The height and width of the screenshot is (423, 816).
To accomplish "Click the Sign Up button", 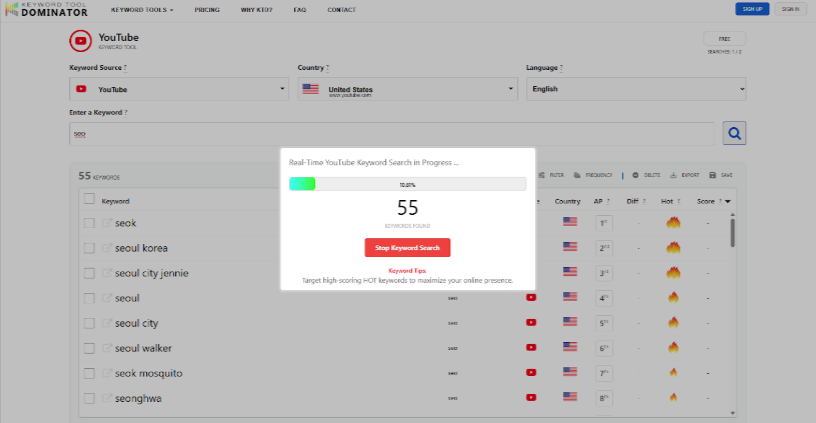I will point(752,9).
